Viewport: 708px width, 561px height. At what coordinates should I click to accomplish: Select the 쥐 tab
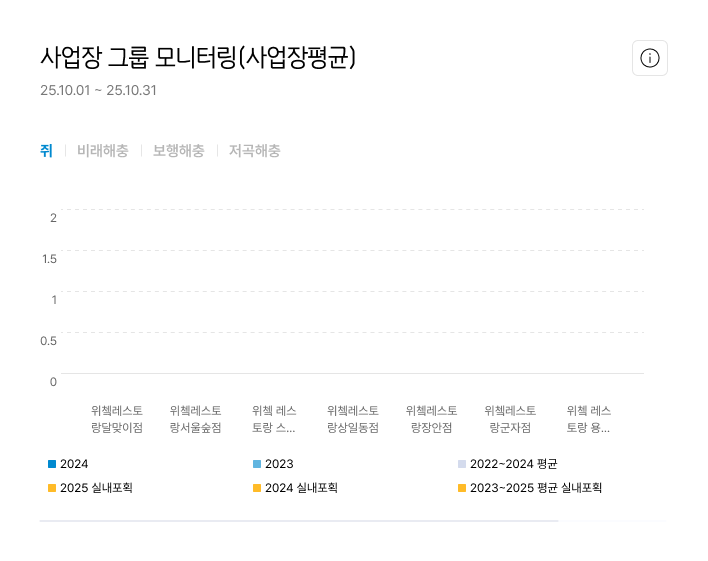point(46,151)
